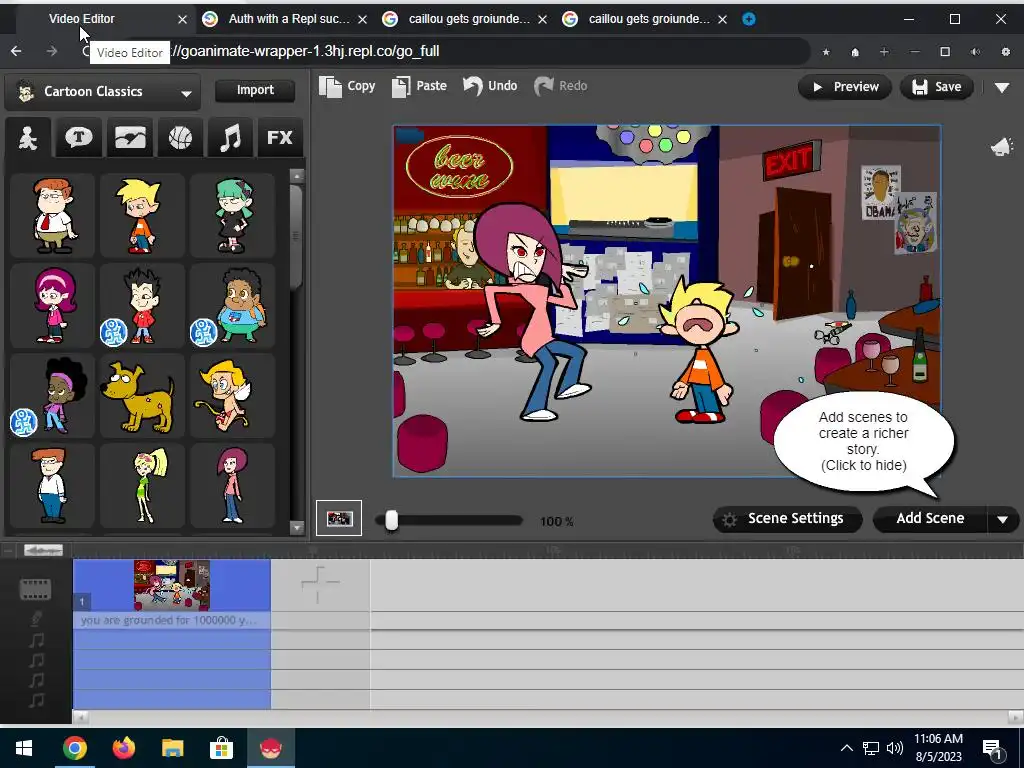Go back to the previous page
The height and width of the screenshot is (768, 1024).
(x=16, y=51)
